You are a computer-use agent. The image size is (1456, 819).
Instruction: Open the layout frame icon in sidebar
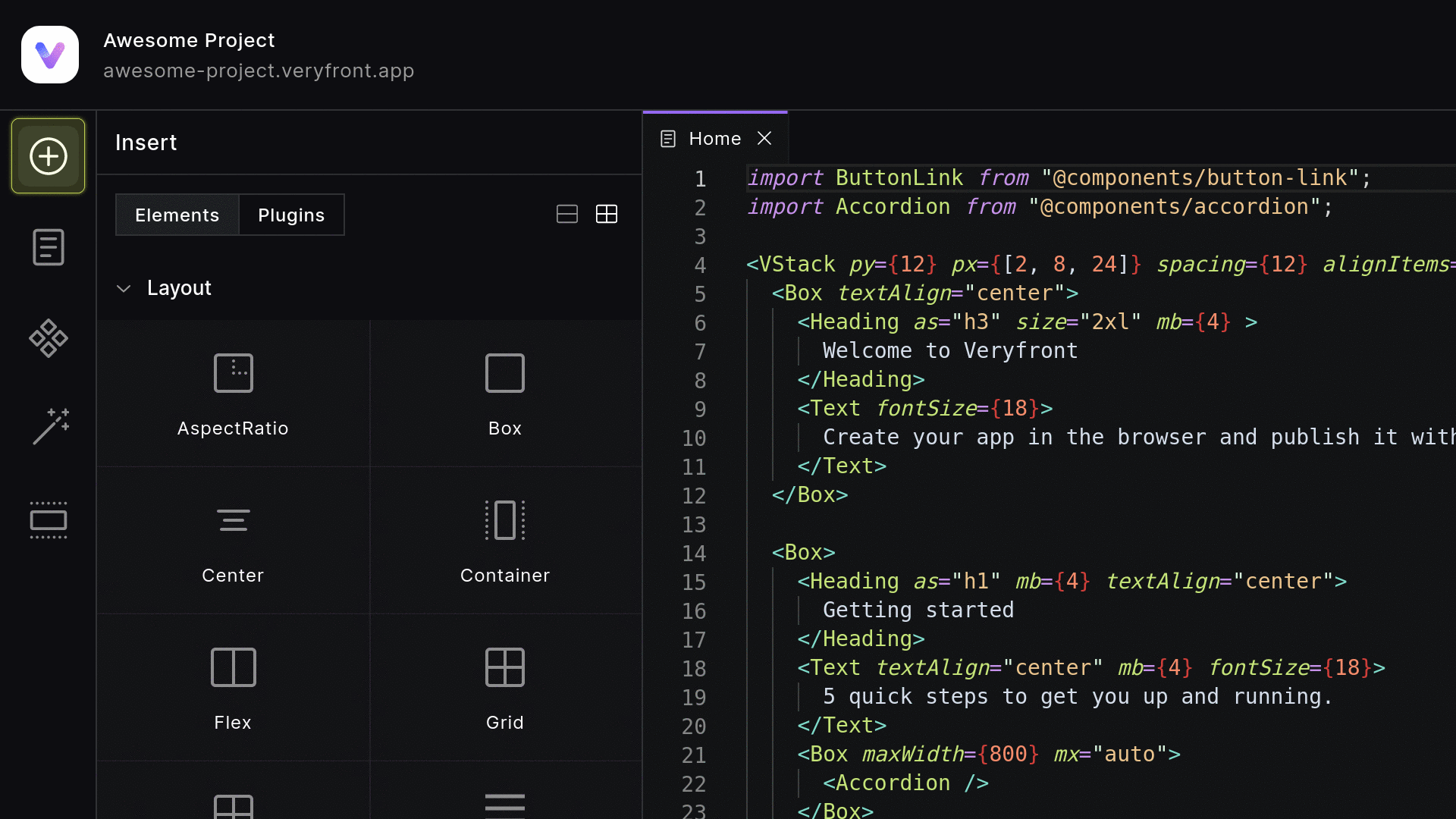pos(49,520)
